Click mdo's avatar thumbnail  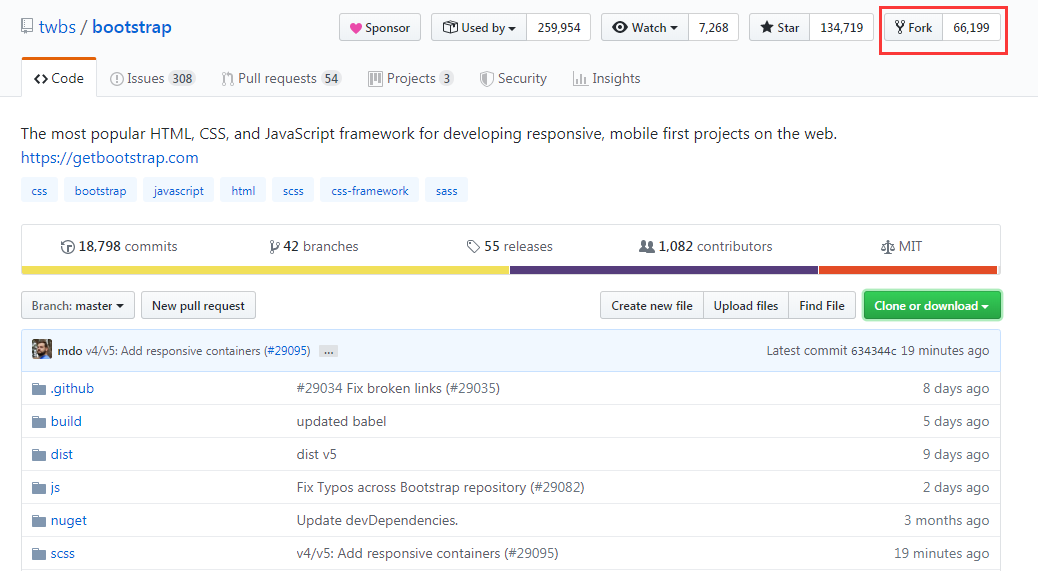click(42, 349)
